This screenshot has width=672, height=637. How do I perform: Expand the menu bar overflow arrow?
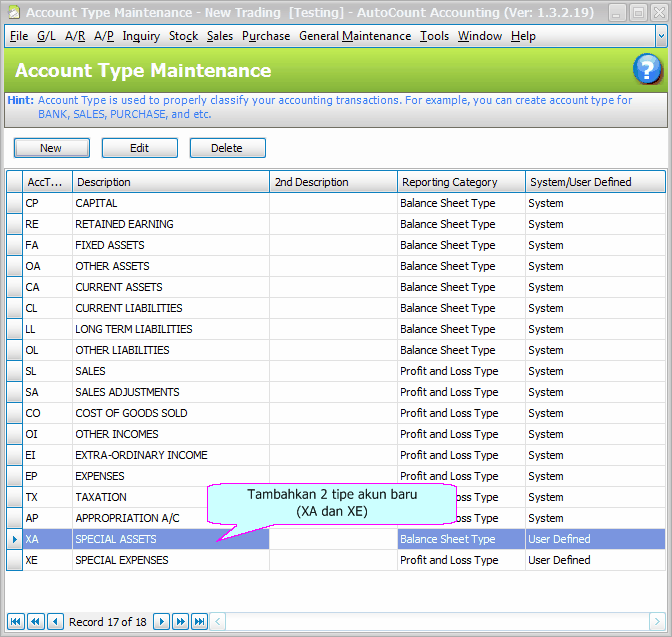661,36
